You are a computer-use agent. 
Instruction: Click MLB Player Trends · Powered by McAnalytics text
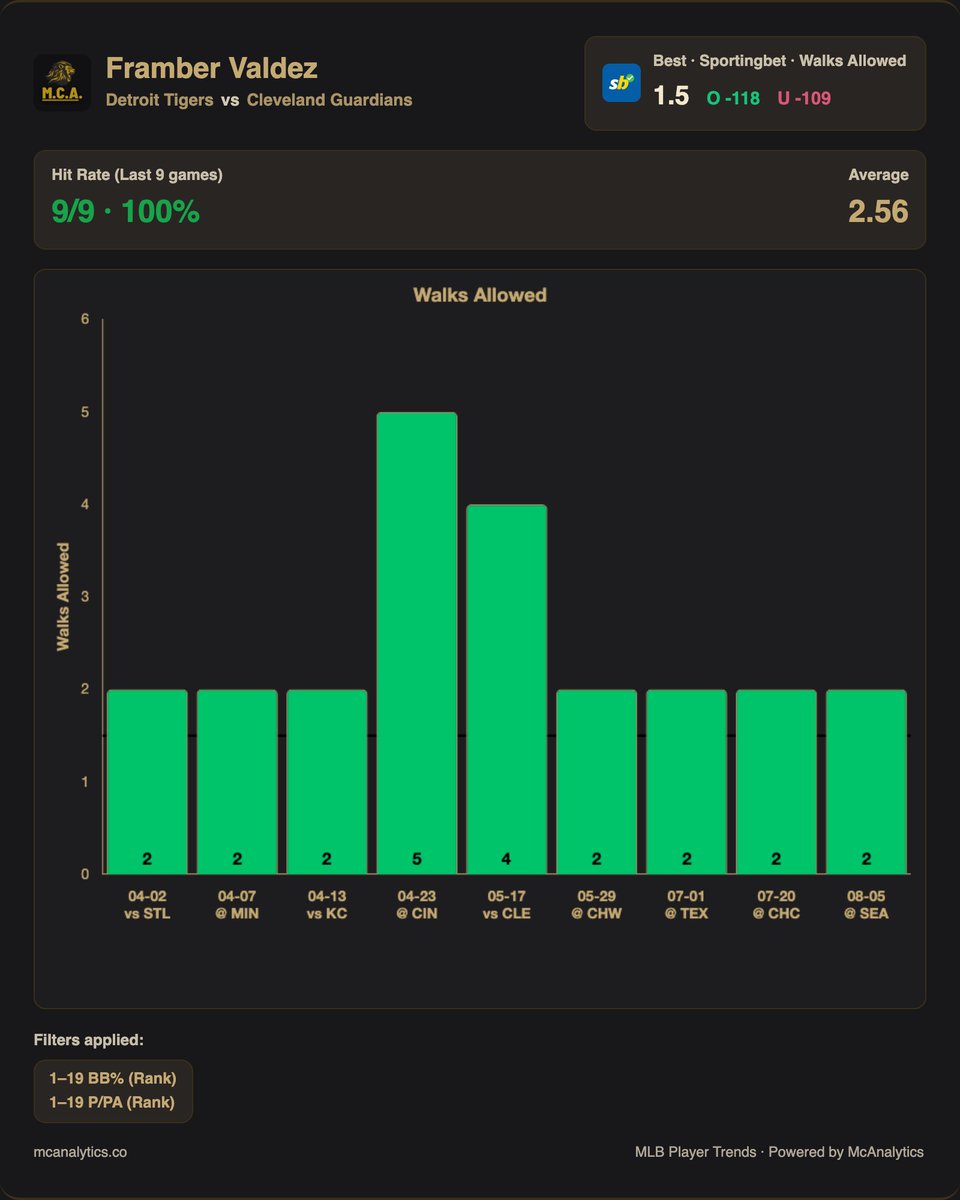click(x=779, y=1152)
